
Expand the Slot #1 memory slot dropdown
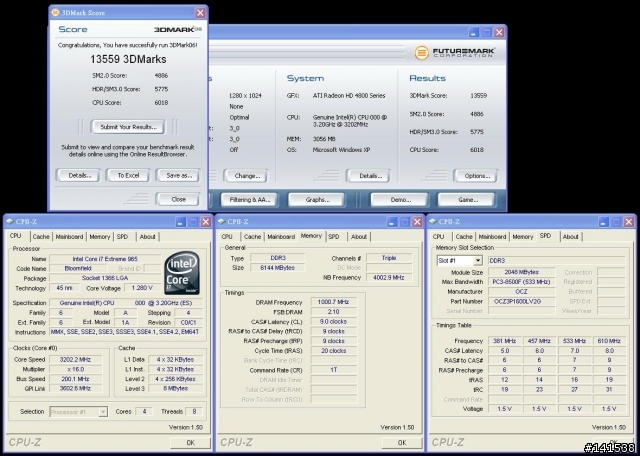[478, 260]
